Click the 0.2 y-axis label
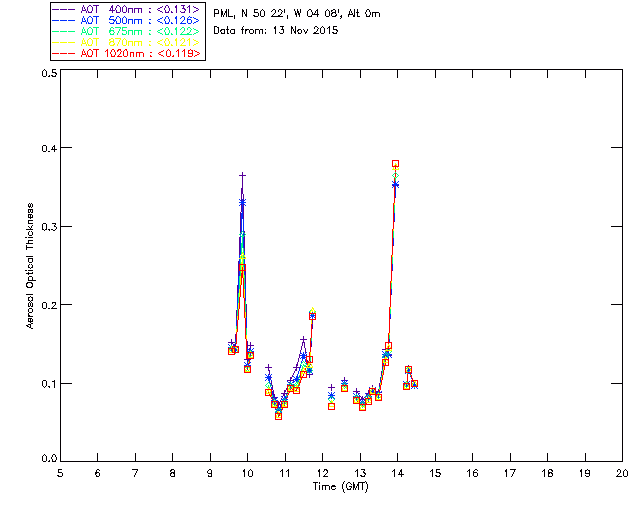This screenshot has height=512, width=640. (49, 305)
